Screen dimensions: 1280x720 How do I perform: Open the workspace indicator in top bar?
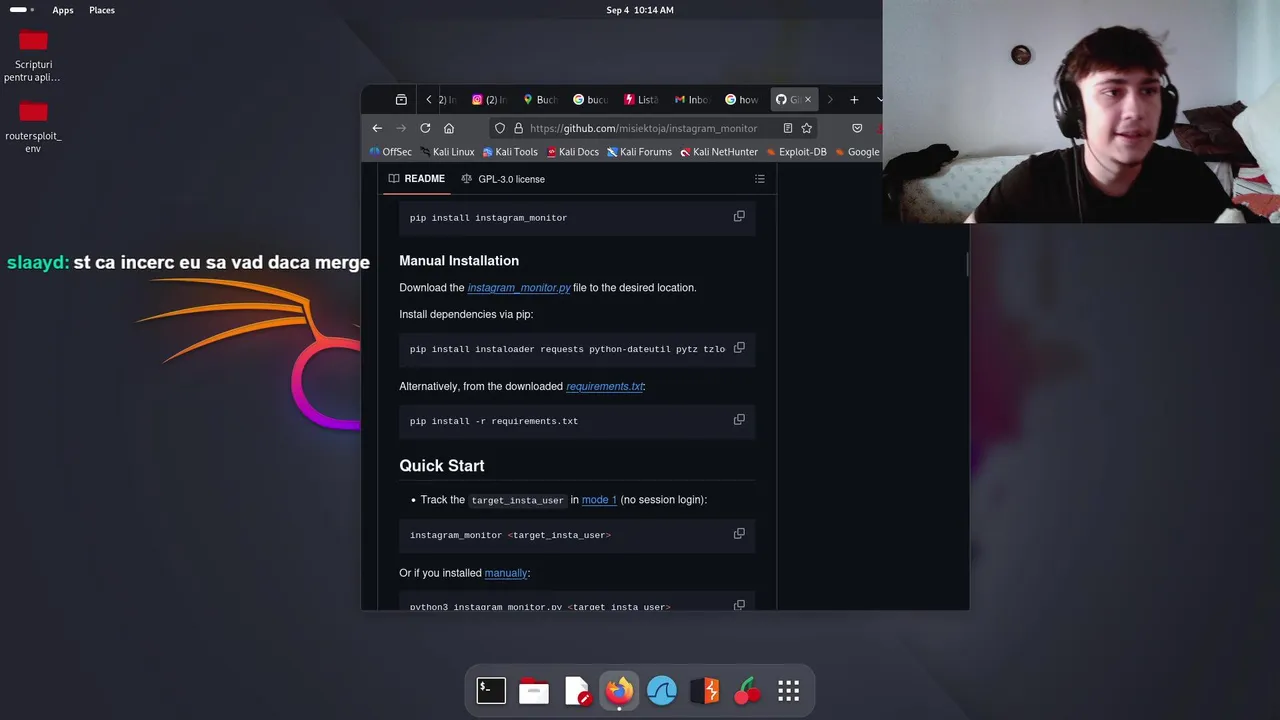(21, 10)
